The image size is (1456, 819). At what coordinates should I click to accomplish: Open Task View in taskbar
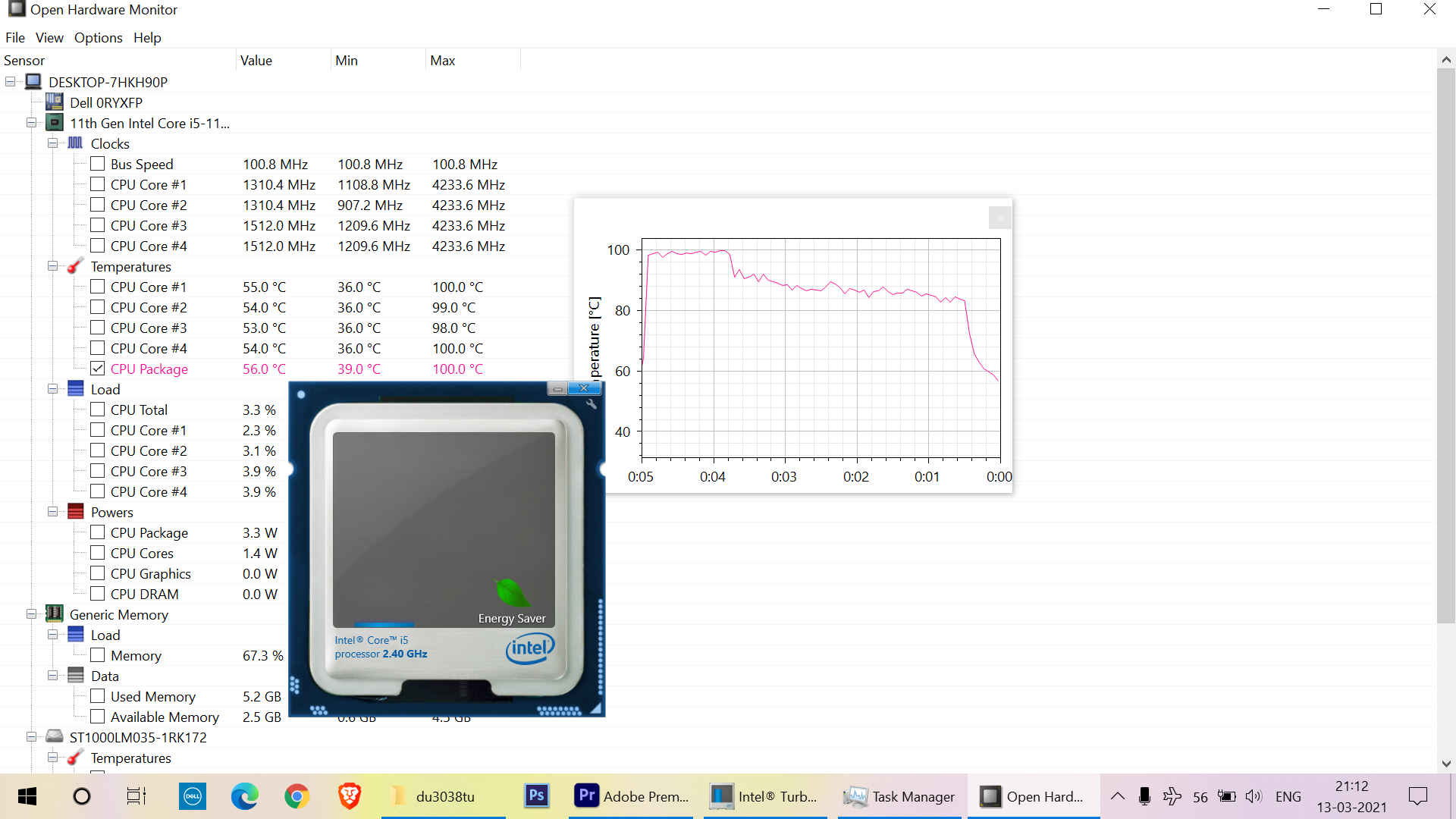pos(136,796)
